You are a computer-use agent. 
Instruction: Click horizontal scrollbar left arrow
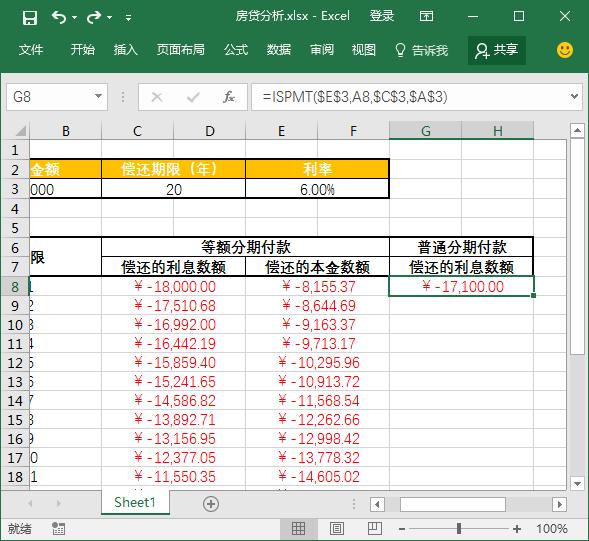click(x=377, y=504)
